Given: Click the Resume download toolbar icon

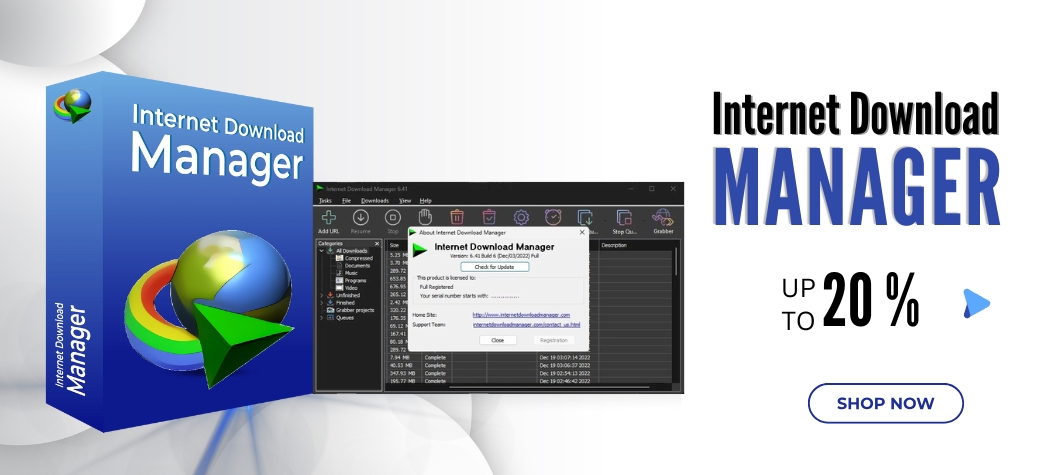Looking at the screenshot, I should point(361,217).
